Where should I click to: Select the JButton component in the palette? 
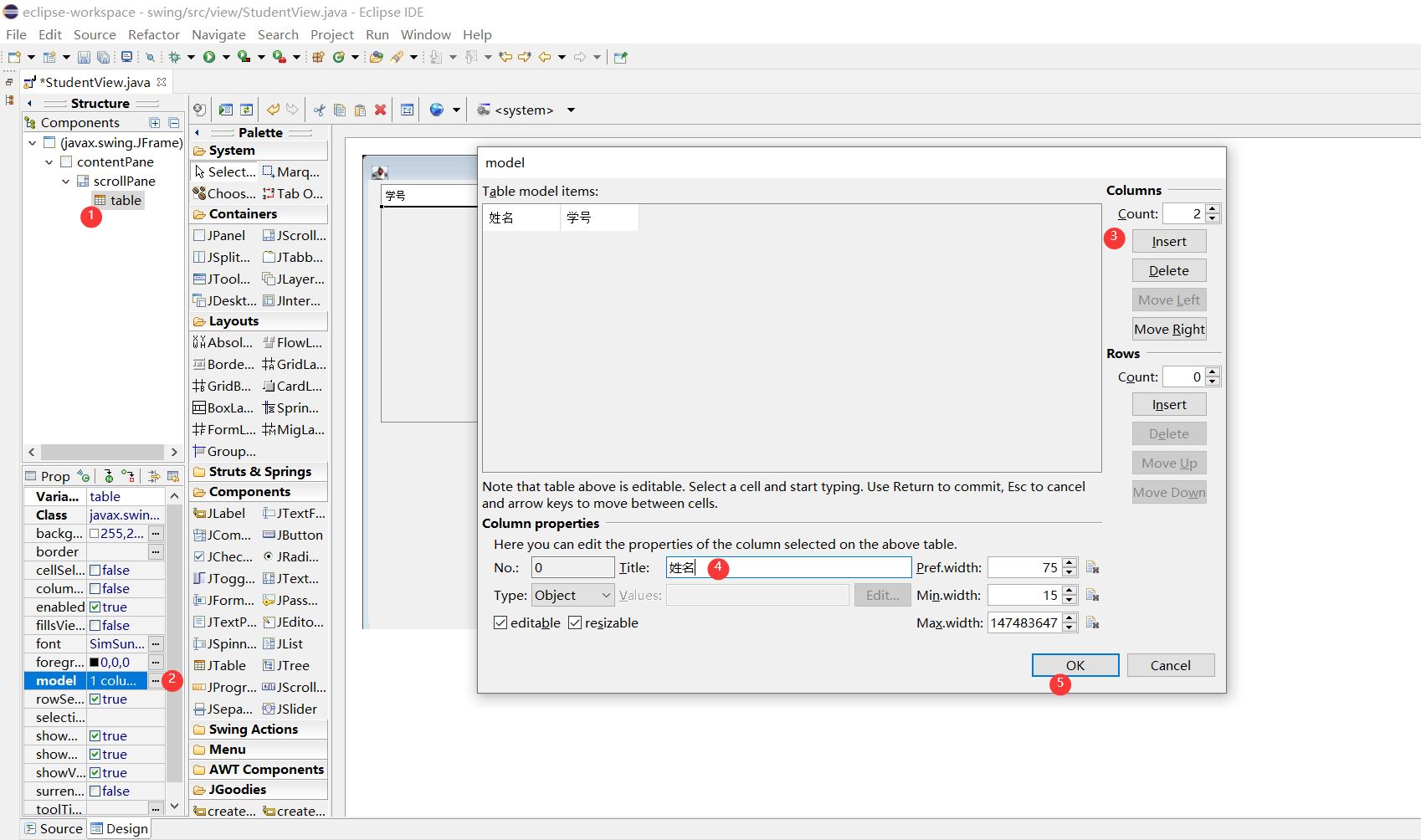295,535
